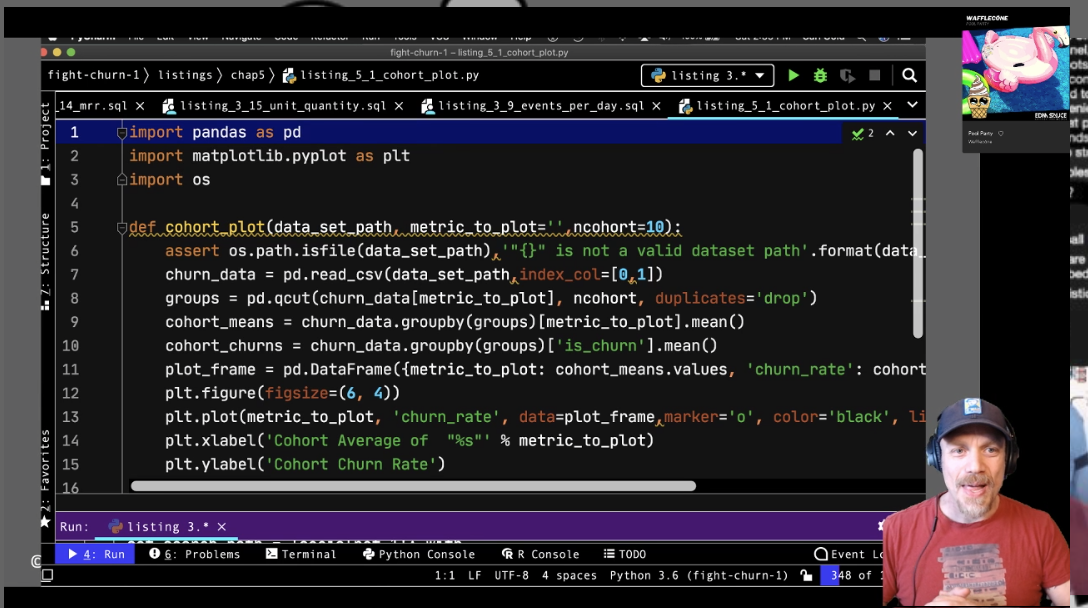This screenshot has height=608, width=1088.
Task: Open the Terminal tool window
Action: click(x=301, y=554)
